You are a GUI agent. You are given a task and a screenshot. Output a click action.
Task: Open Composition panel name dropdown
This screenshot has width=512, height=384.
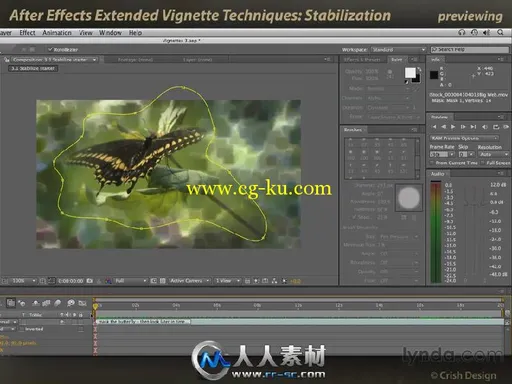point(54,60)
